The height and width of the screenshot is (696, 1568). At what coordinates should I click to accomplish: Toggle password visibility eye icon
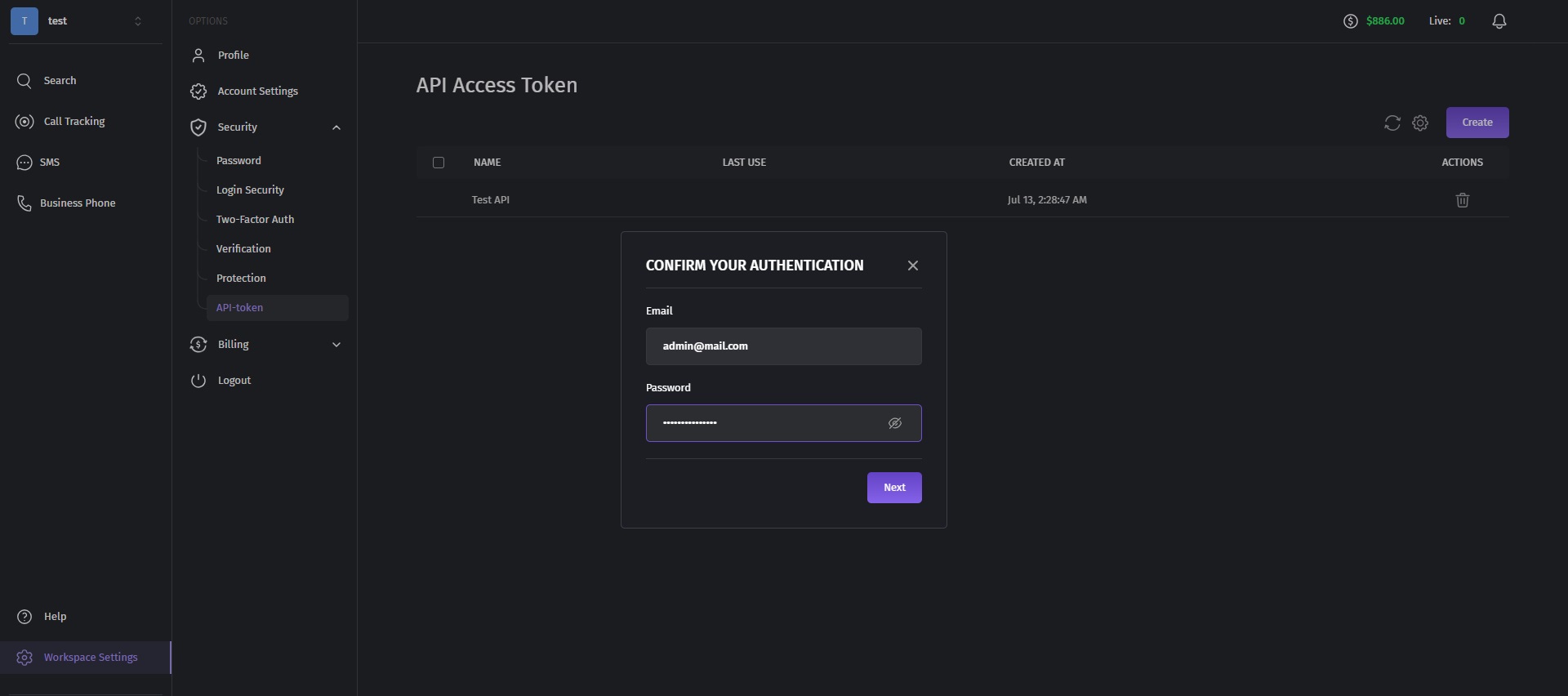(895, 423)
